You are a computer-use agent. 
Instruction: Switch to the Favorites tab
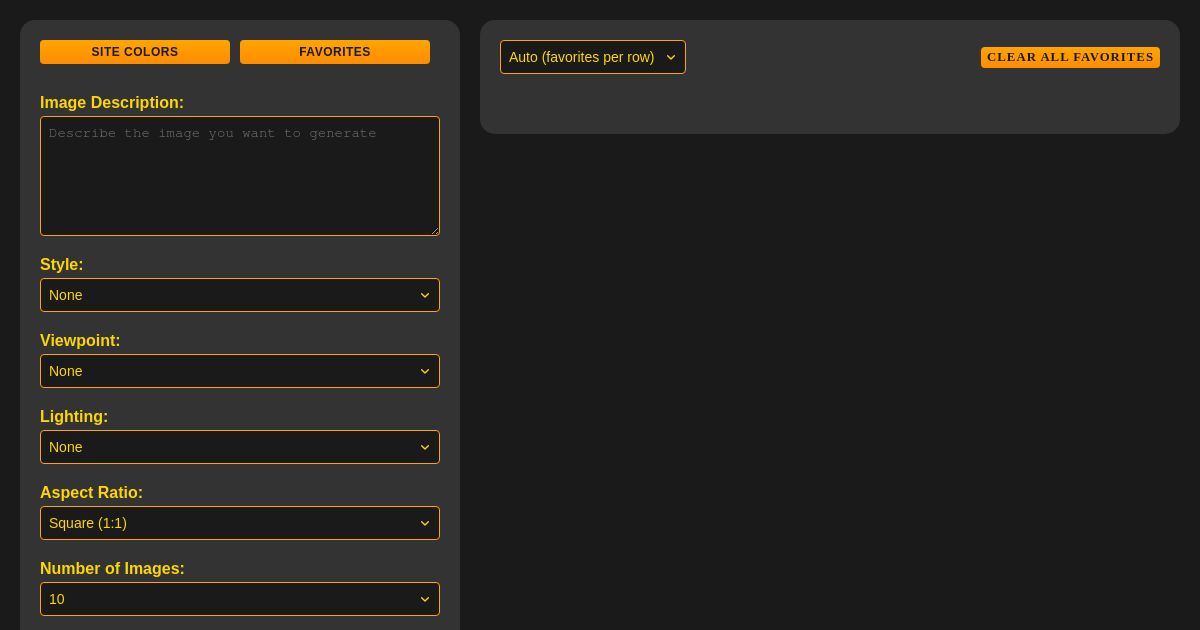pos(335,52)
